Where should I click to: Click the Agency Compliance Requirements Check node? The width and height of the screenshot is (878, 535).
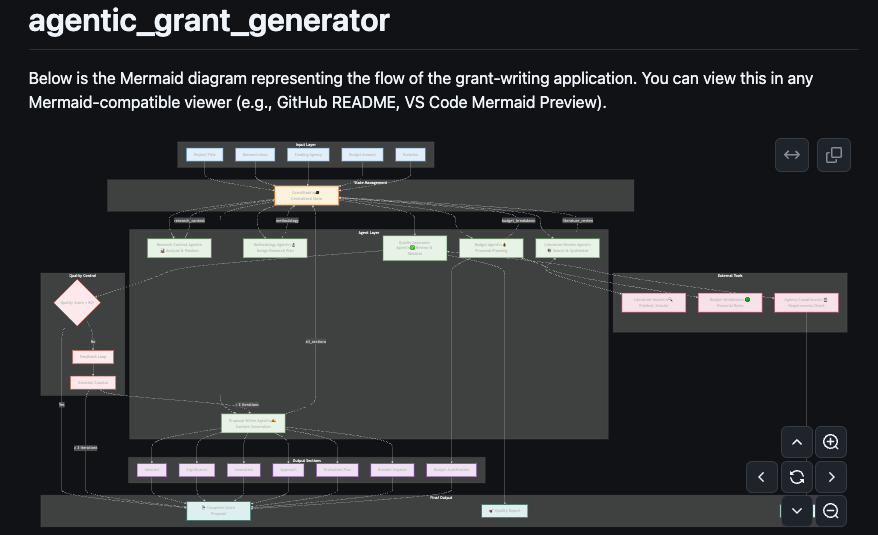pos(806,303)
